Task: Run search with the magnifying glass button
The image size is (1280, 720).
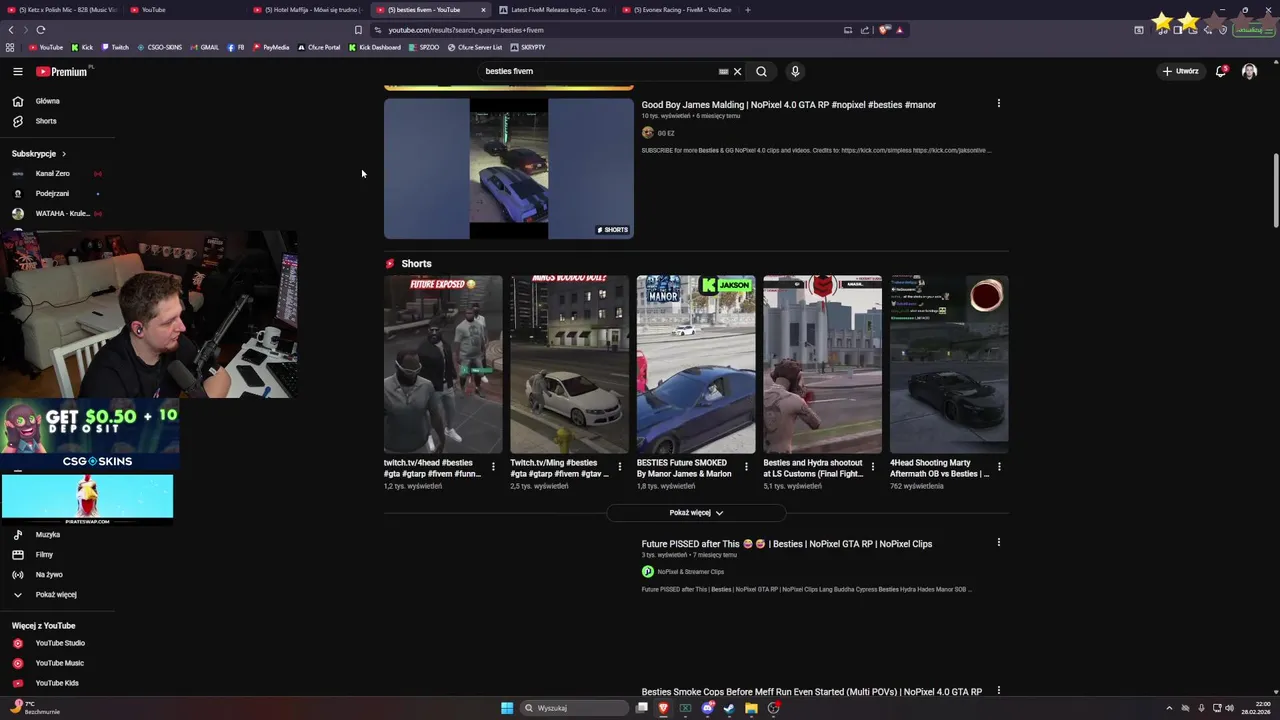Action: tap(761, 71)
